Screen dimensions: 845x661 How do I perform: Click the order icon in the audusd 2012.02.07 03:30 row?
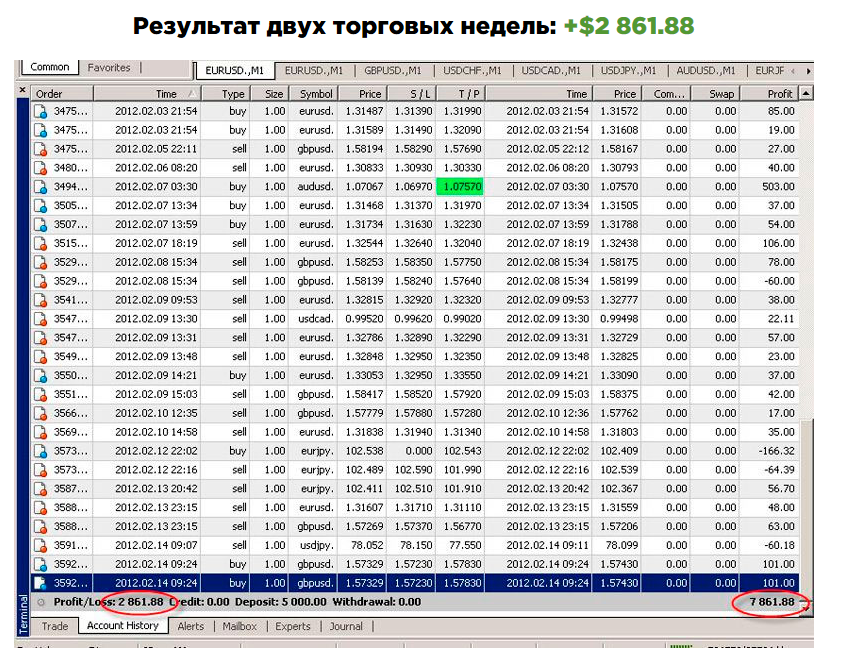[x=40, y=187]
